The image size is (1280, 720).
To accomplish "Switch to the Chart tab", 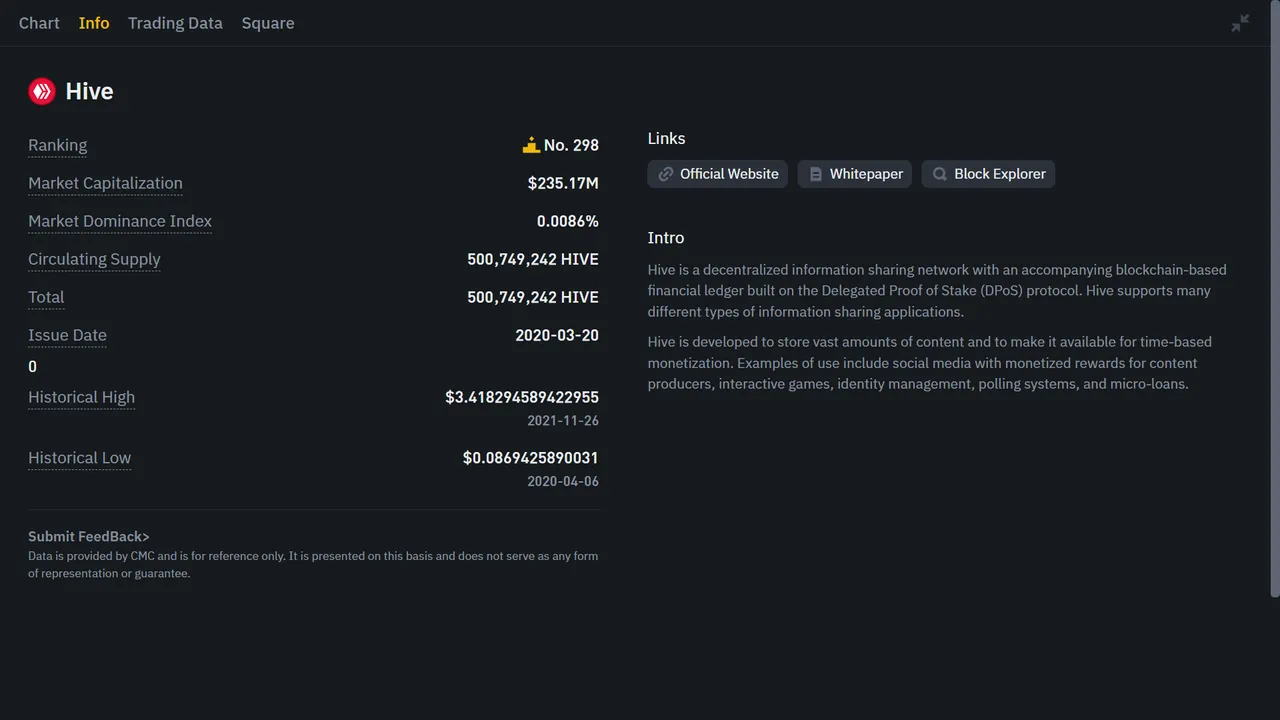I will point(39,23).
